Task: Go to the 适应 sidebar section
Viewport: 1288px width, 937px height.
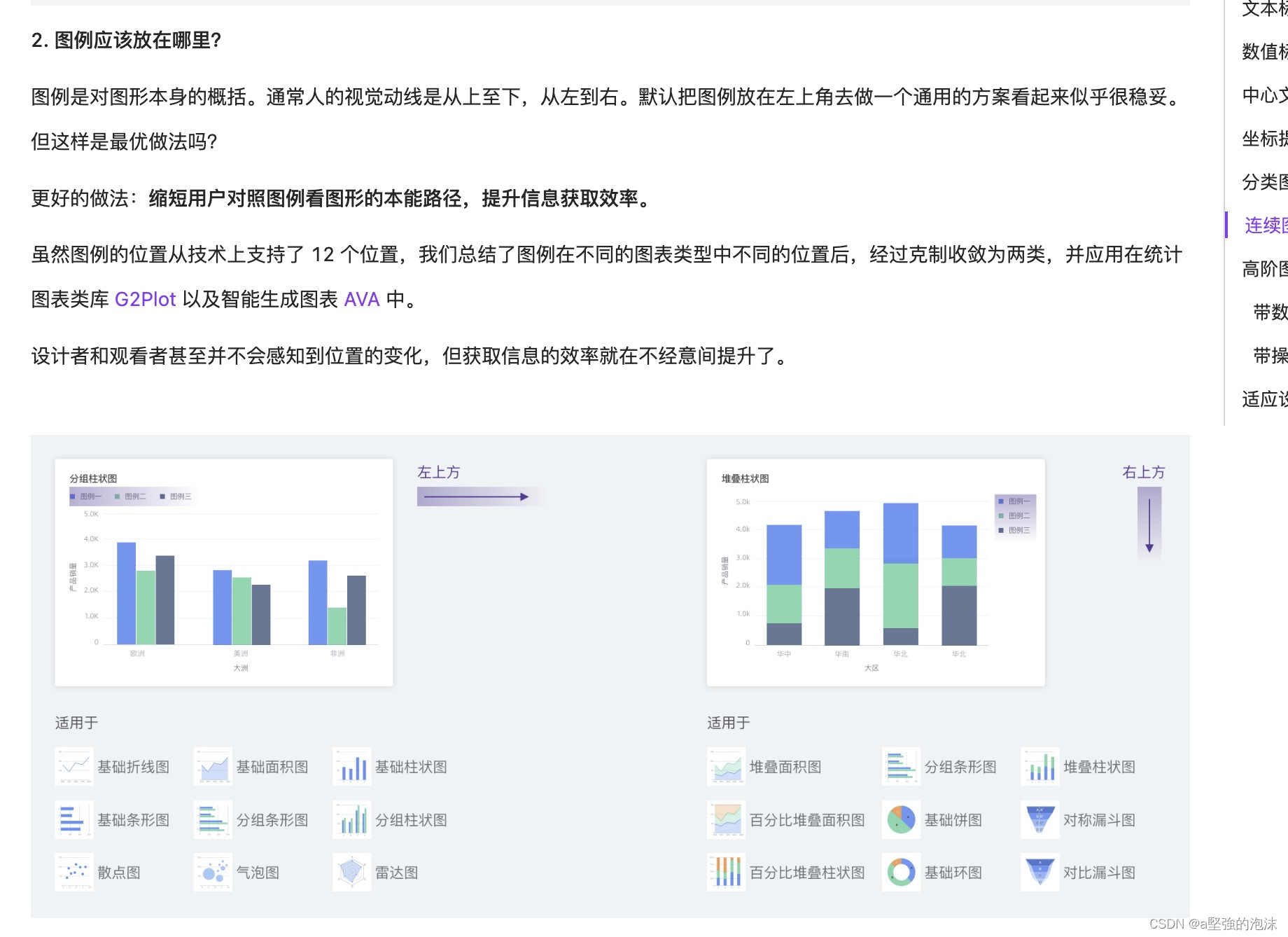Action: (1264, 399)
